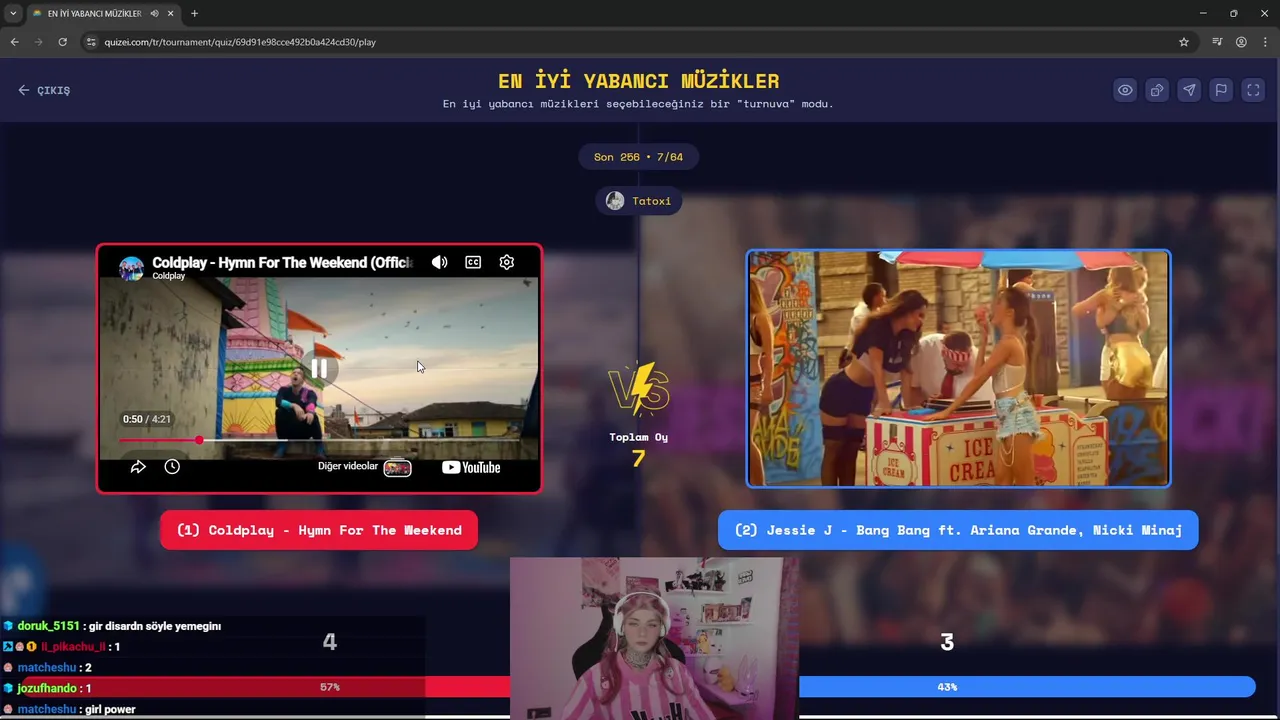Open YouTube player settings gear
This screenshot has height=720, width=1280.
[x=507, y=262]
